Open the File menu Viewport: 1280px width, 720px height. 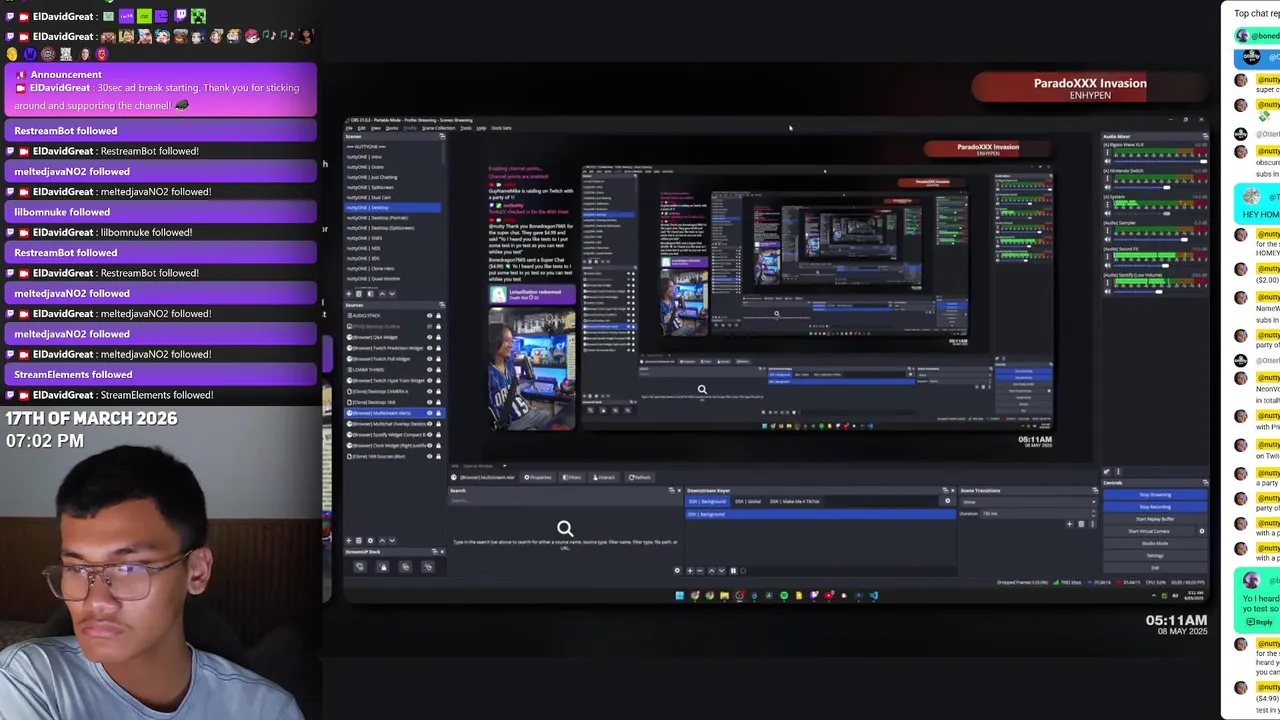tap(349, 128)
